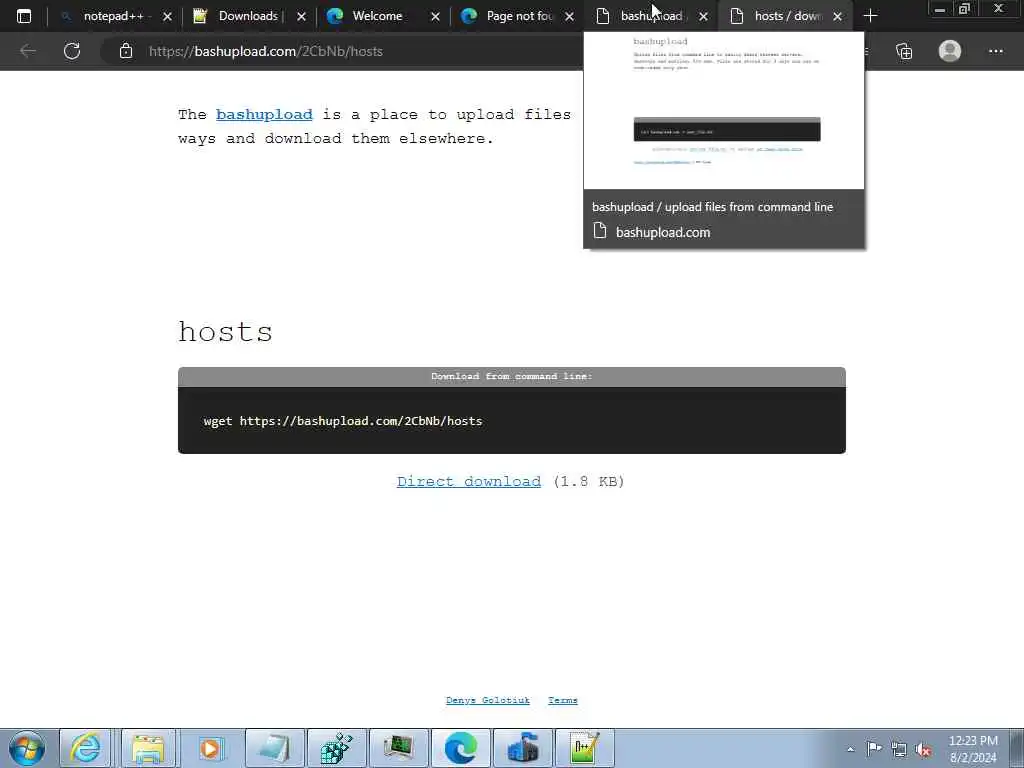1024x768 pixels.
Task: Close the Downloads tab
Action: pyautogui.click(x=301, y=16)
